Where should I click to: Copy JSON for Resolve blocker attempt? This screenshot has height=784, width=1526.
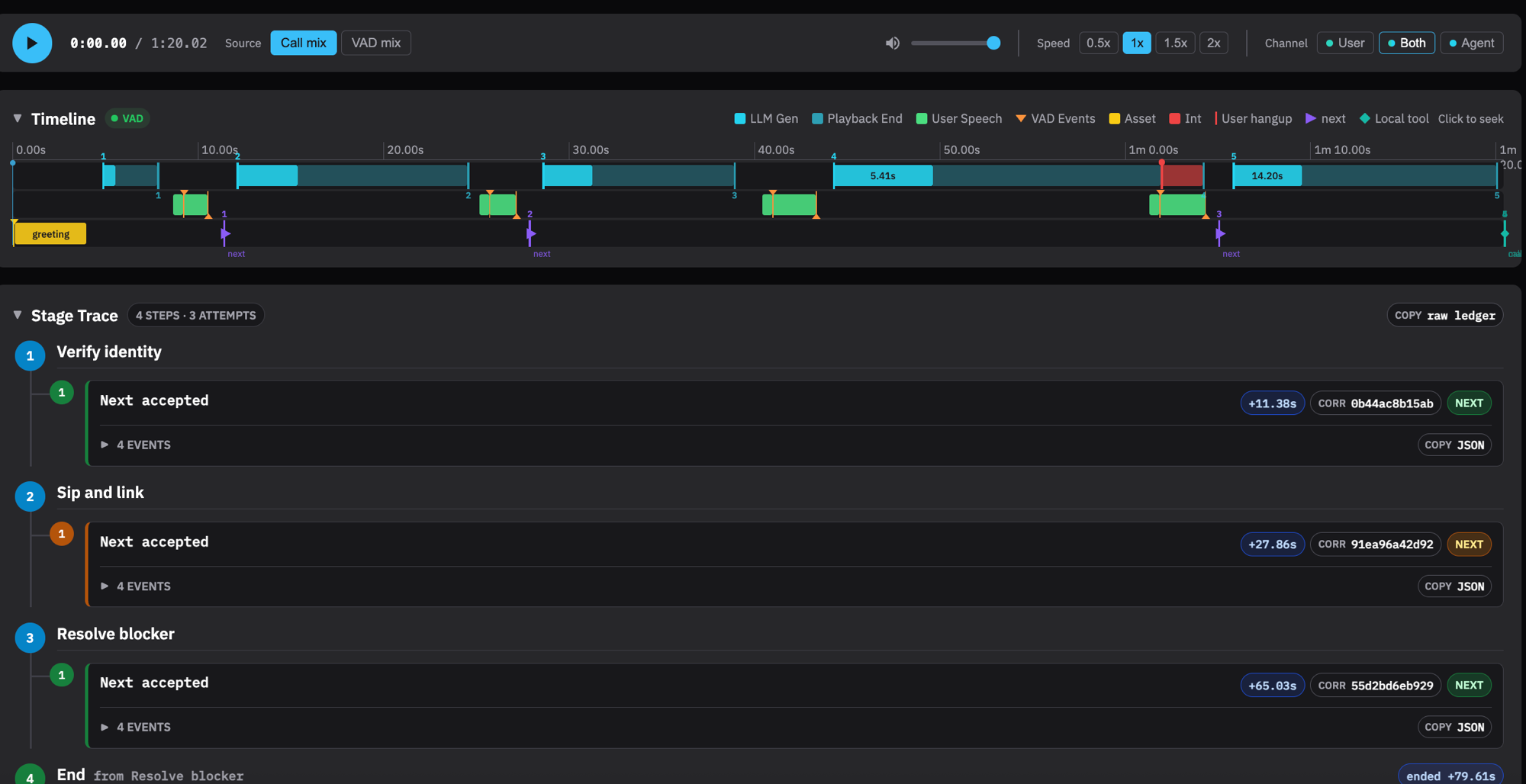1454,727
